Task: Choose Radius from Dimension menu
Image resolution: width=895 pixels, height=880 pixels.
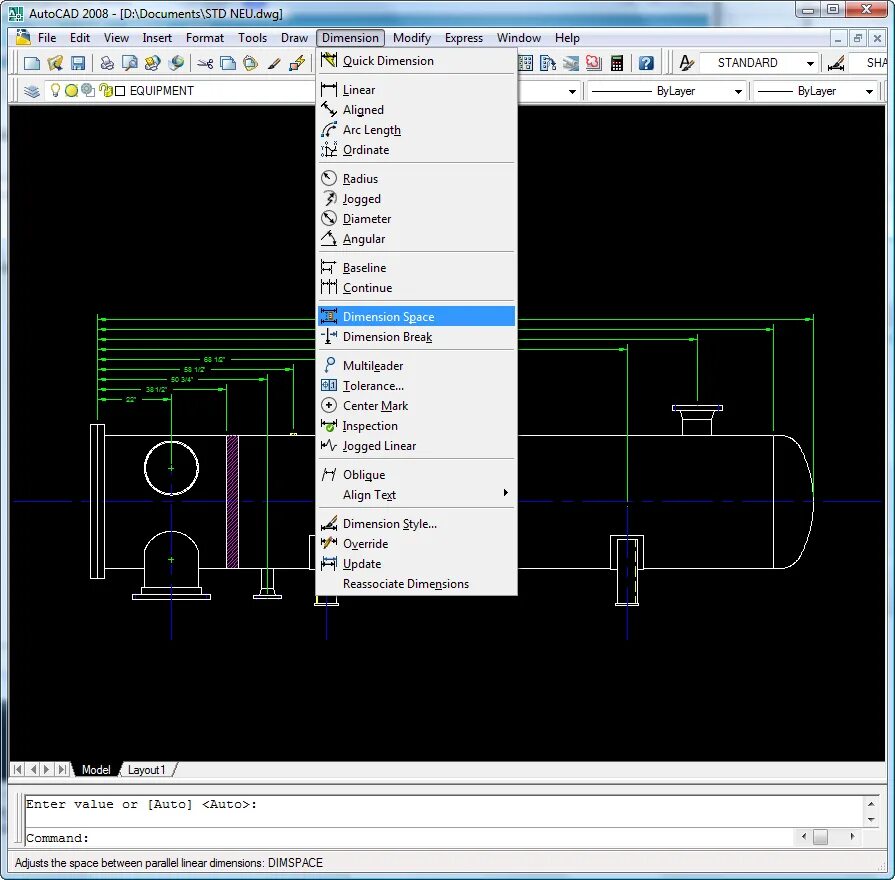Action: tap(417, 179)
